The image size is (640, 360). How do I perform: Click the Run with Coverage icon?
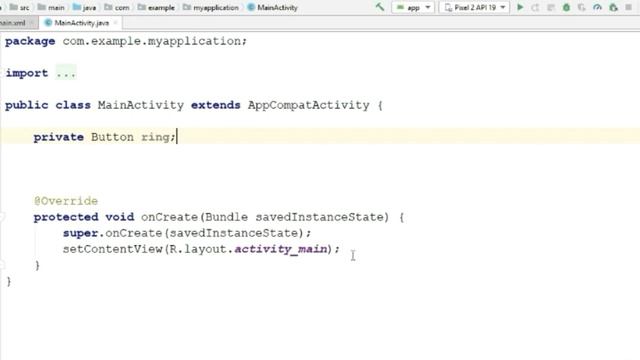582,7
